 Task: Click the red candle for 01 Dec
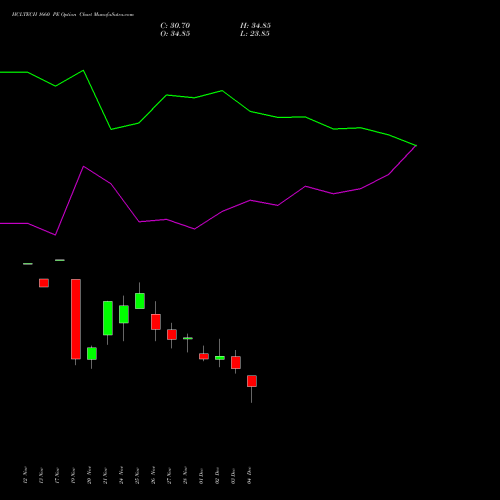pyautogui.click(x=204, y=356)
